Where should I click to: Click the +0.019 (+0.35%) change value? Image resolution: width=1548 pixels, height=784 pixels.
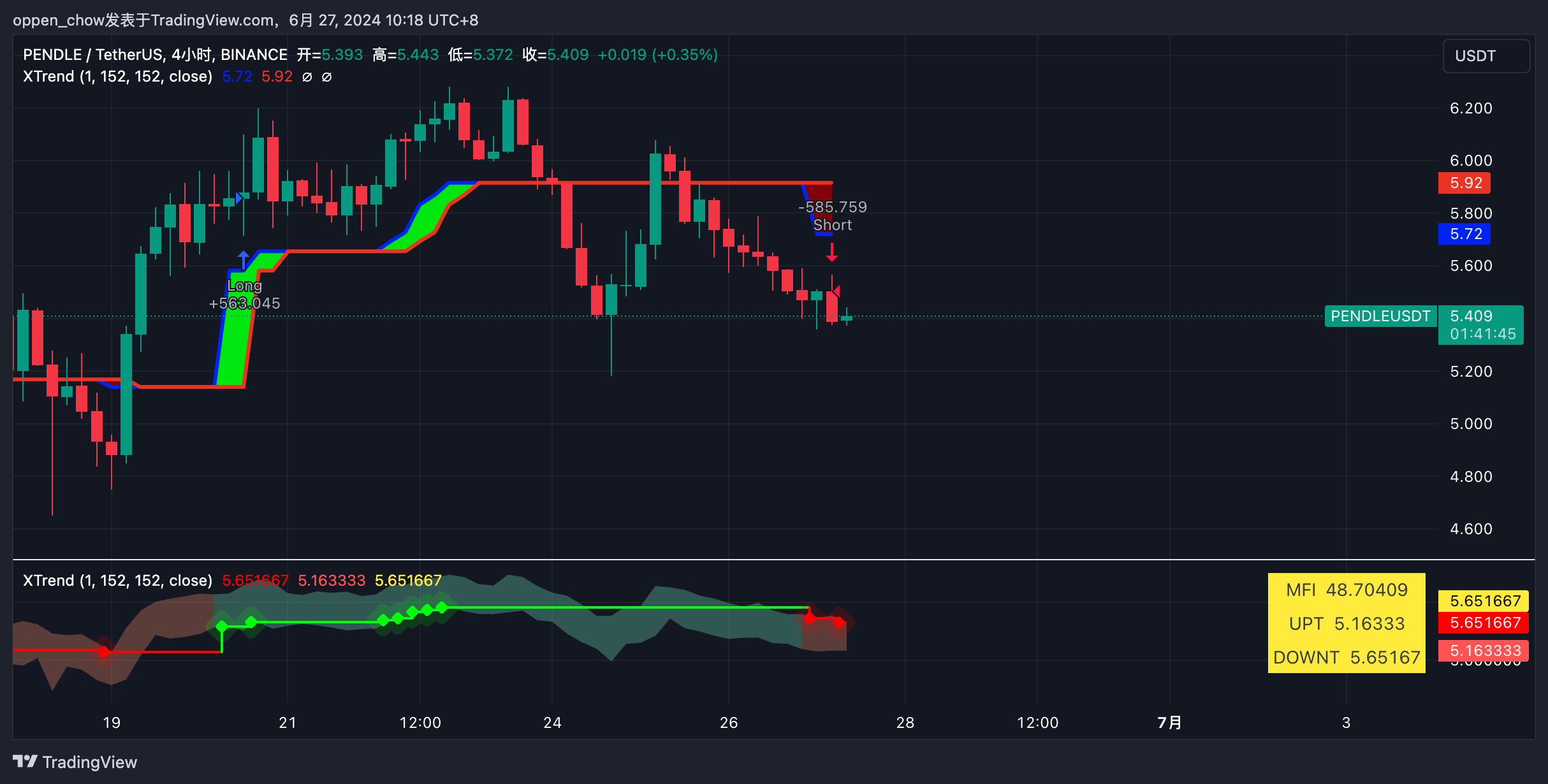(x=657, y=55)
